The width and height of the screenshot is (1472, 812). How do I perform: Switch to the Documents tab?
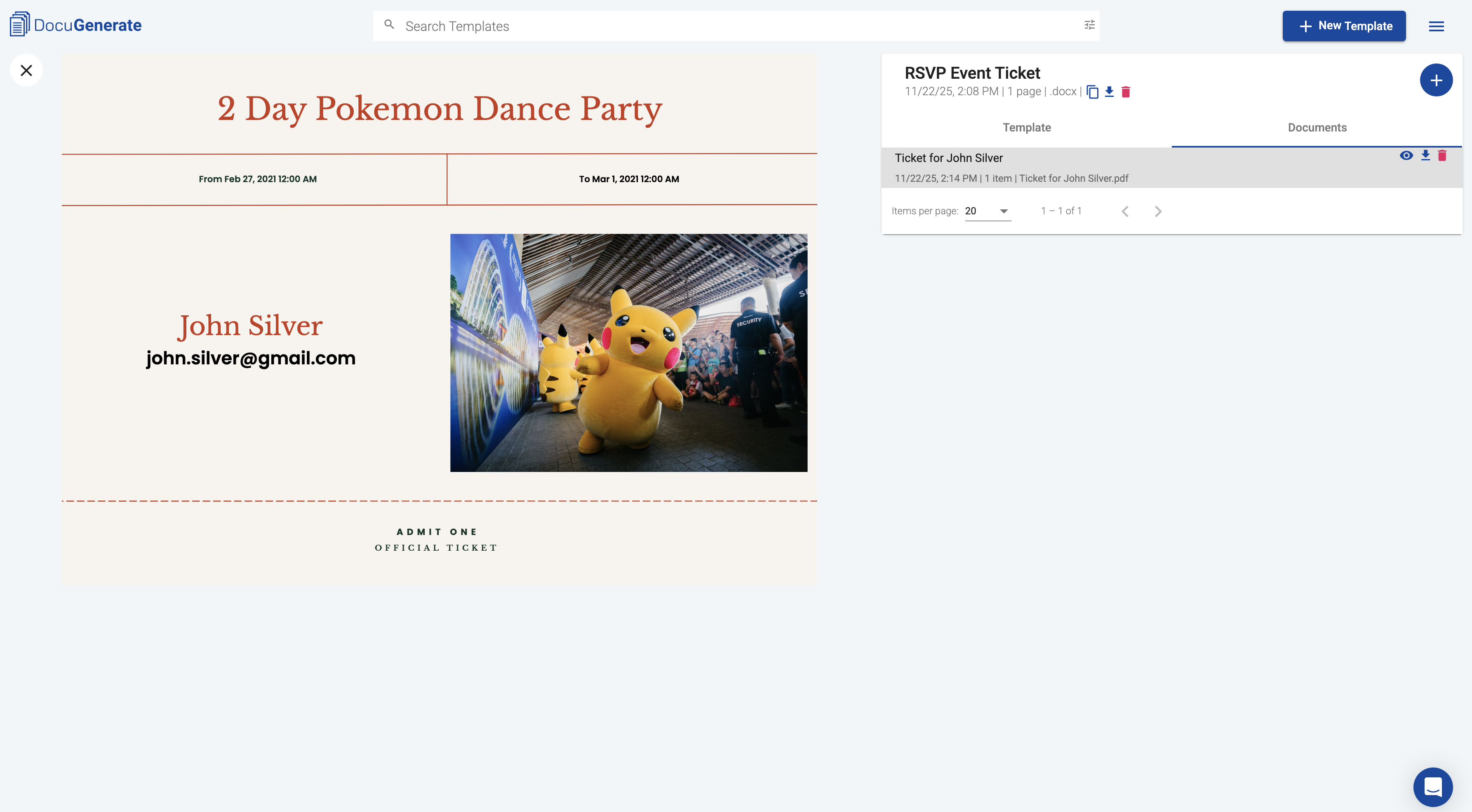coord(1317,127)
